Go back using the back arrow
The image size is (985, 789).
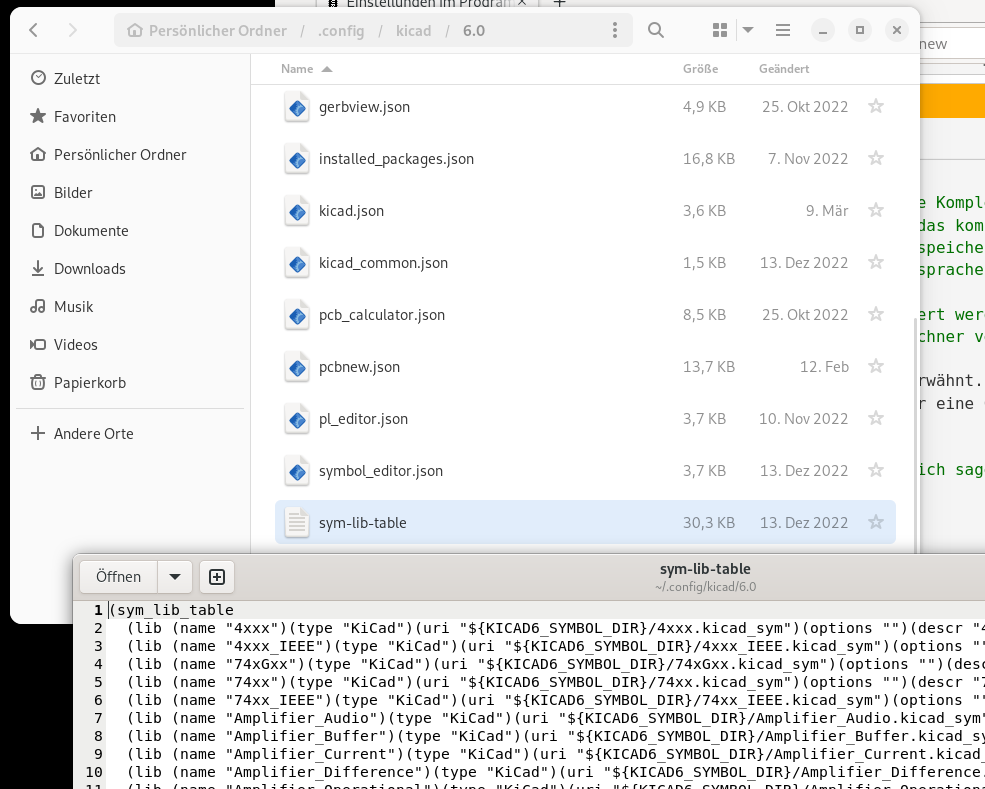click(x=34, y=30)
